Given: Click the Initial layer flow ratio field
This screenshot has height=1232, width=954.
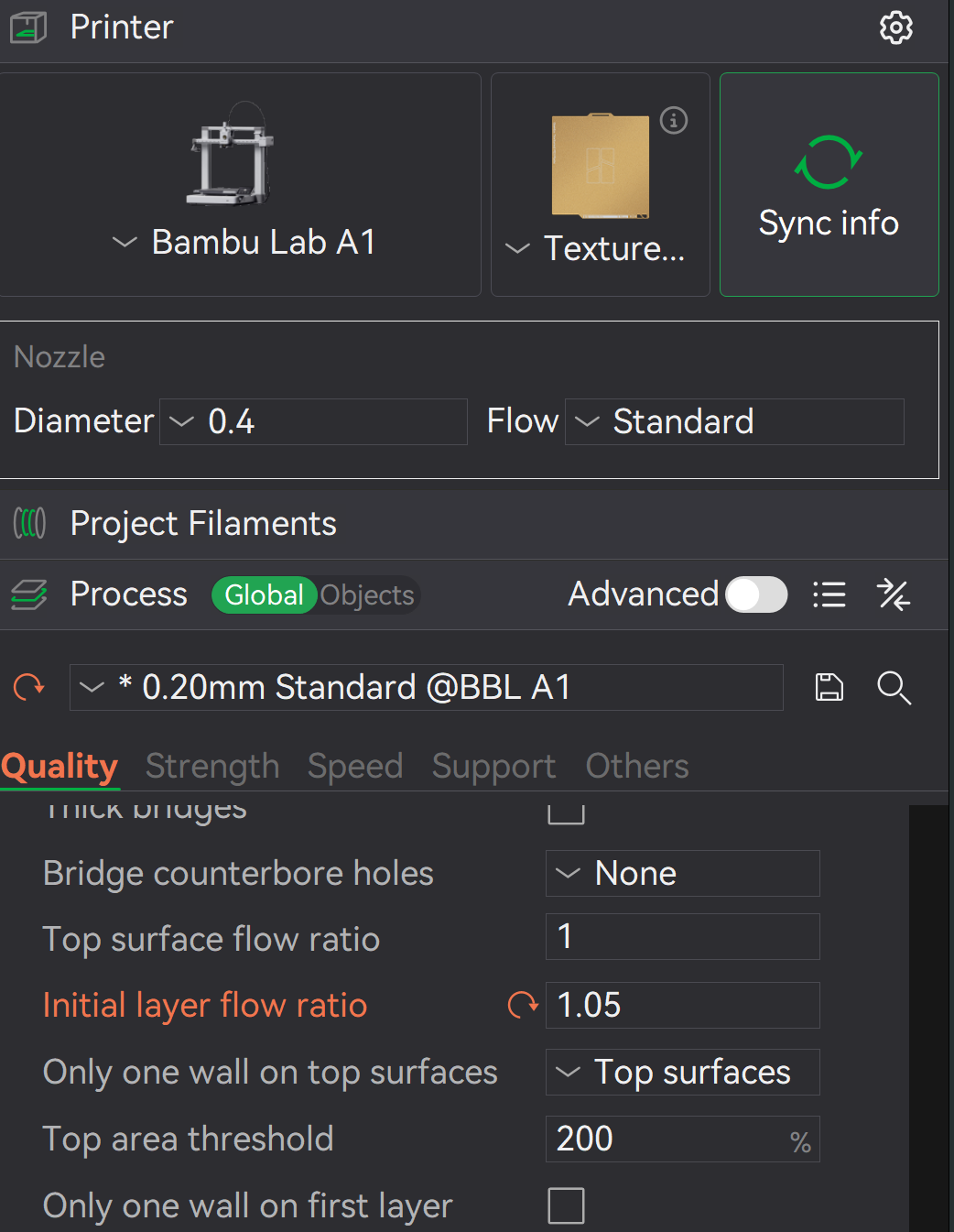Looking at the screenshot, I should (x=683, y=1005).
